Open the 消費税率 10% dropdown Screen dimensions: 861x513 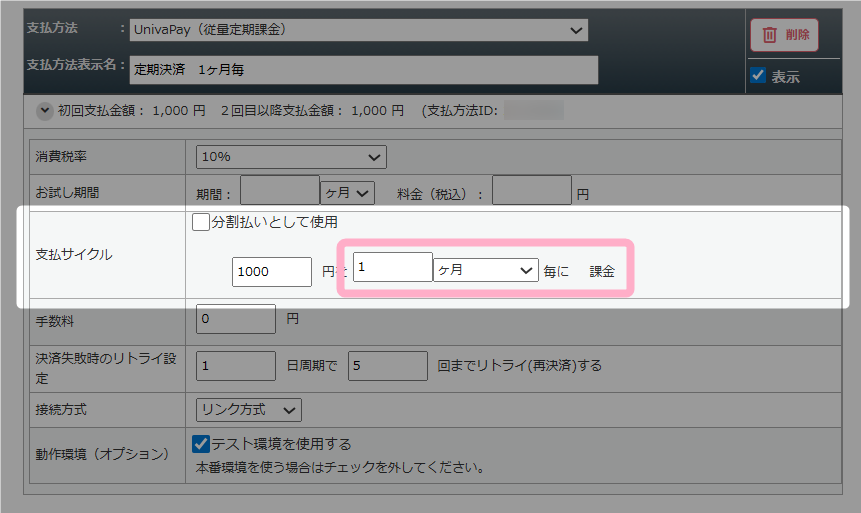[x=291, y=157]
